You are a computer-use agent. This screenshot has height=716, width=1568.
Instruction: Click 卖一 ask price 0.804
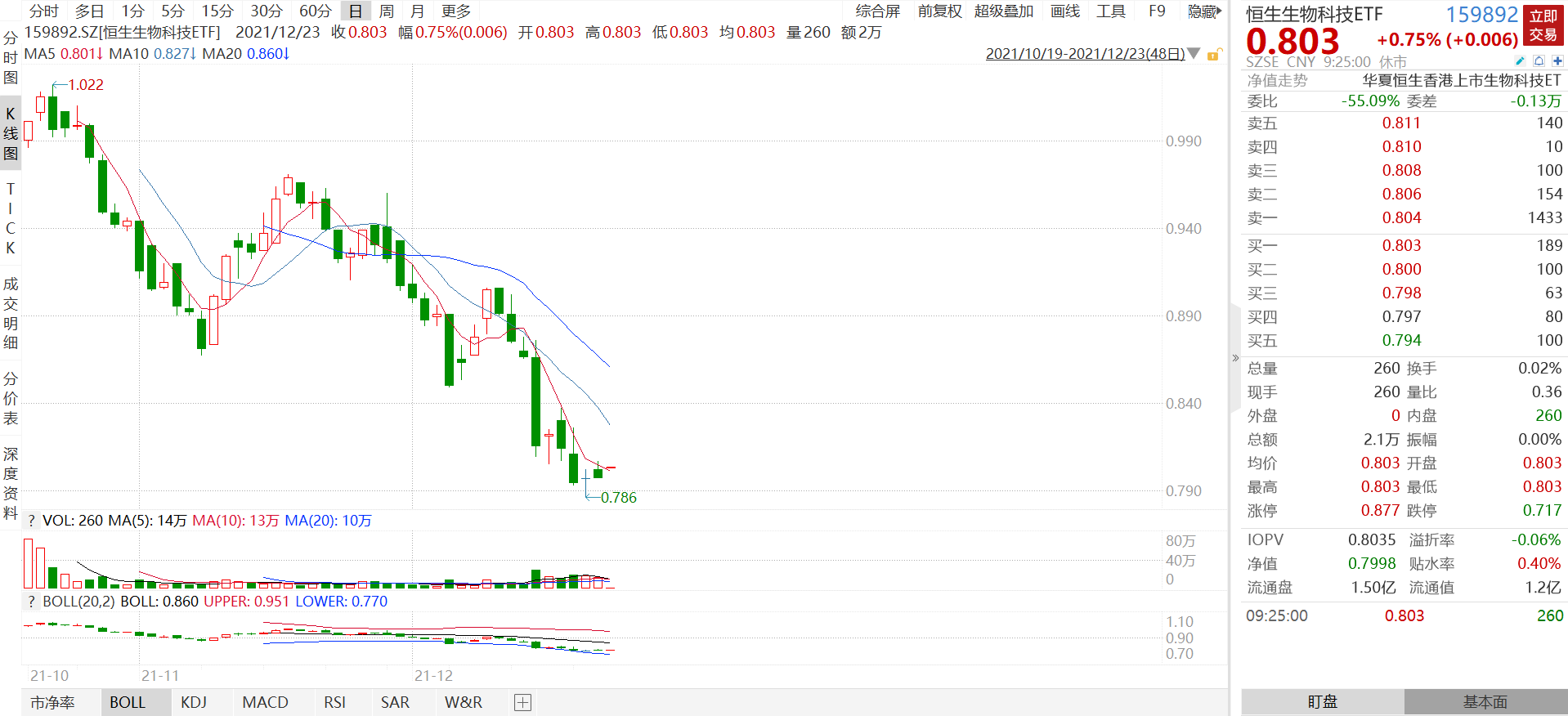(x=1401, y=217)
